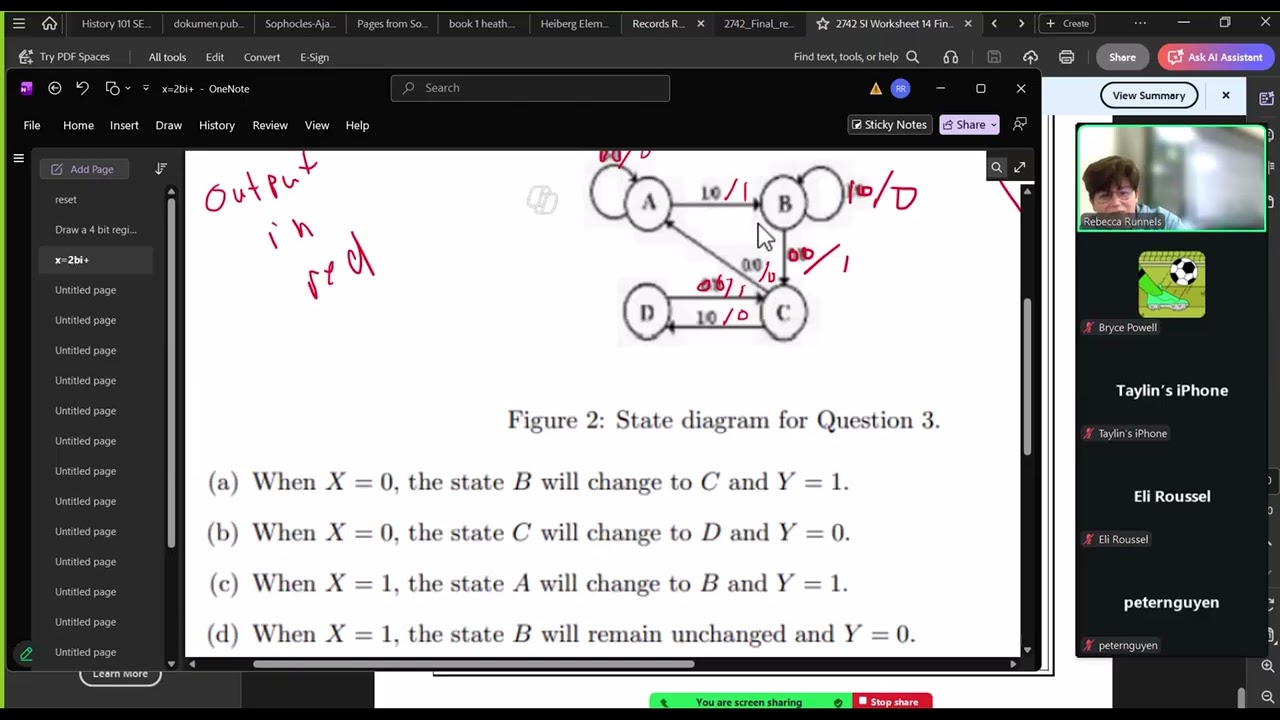Click Ask AI Assistant button
Screen dimensions: 1280x720
tap(1215, 57)
